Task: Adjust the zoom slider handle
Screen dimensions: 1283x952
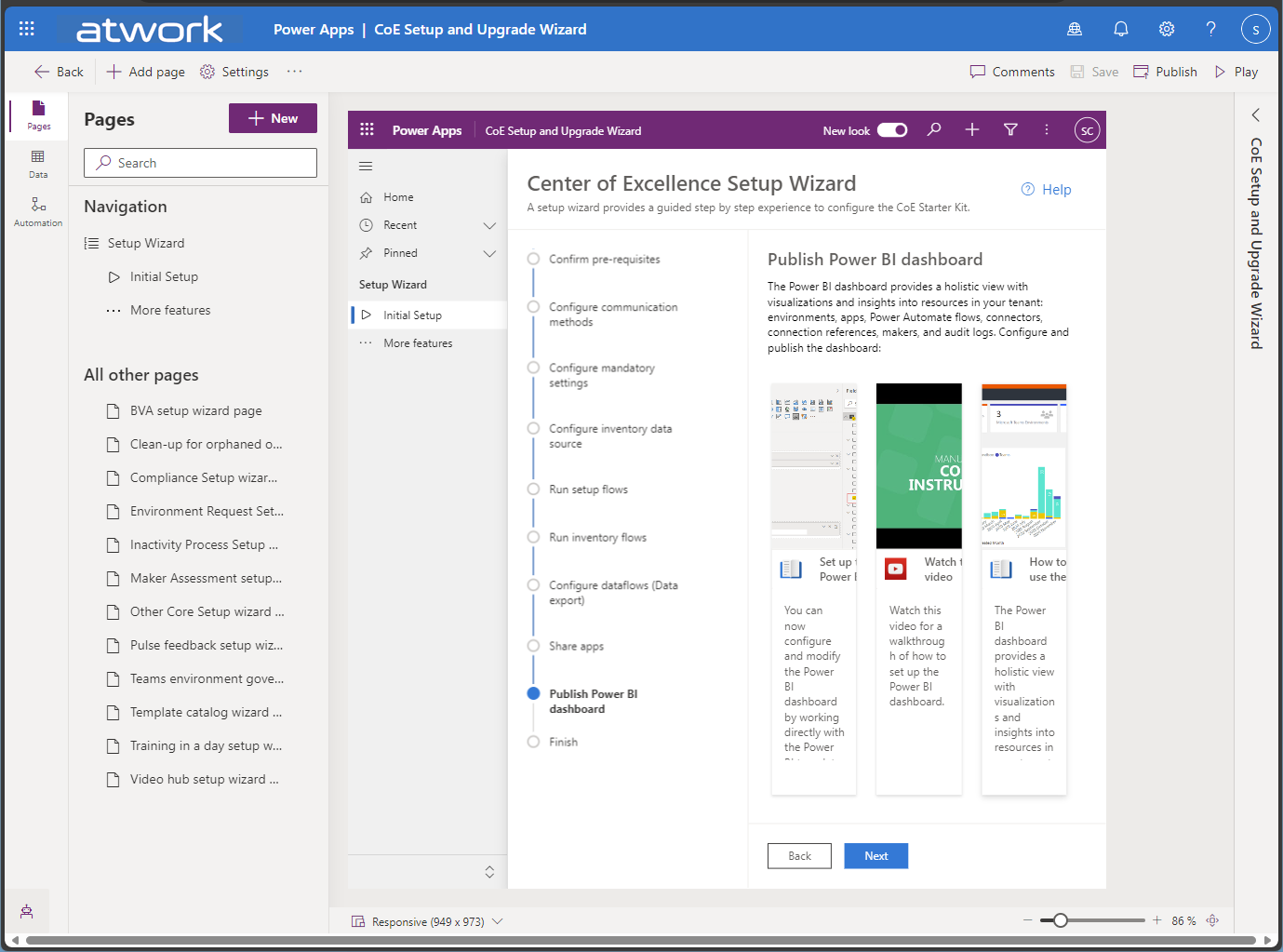Action: [x=1060, y=920]
